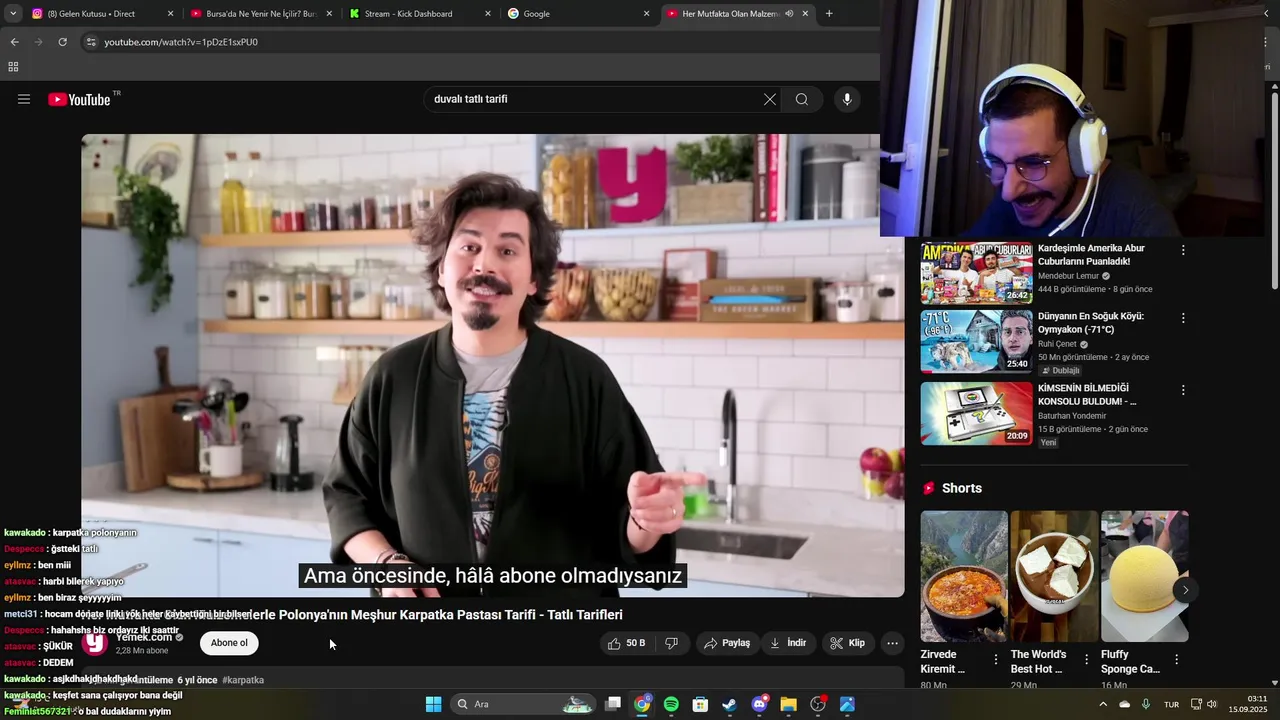Share the video with Paylaş button

[x=727, y=643]
